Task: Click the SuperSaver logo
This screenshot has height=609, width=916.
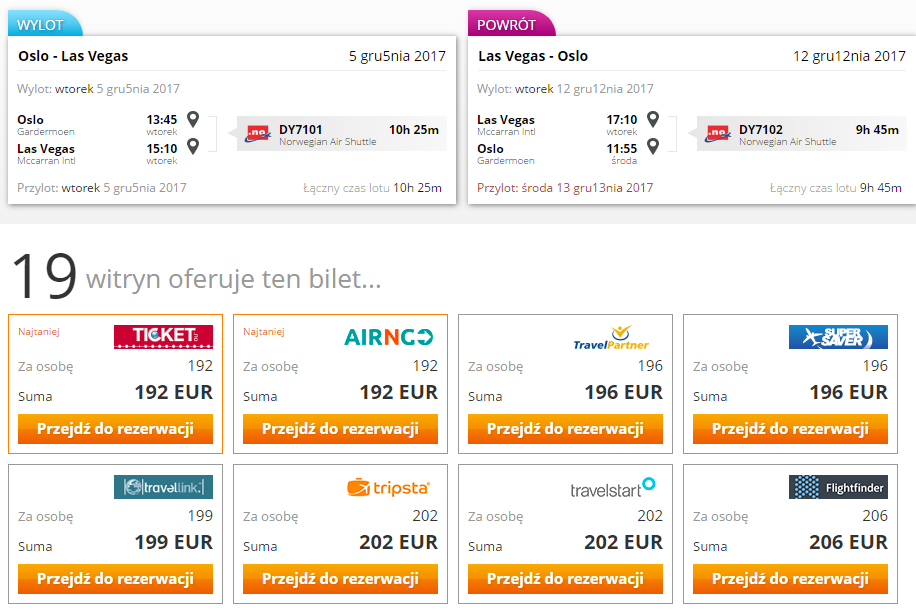Action: click(838, 337)
